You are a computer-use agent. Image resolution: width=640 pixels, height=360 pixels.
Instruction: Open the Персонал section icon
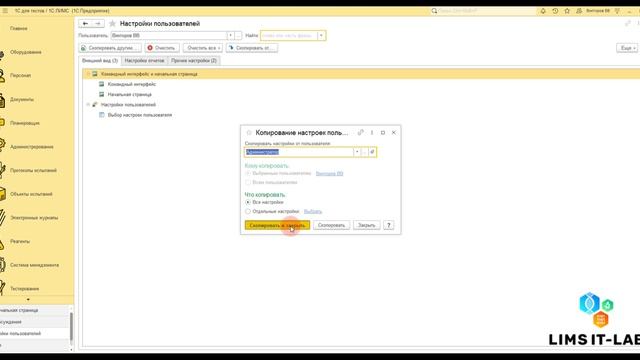tap(2, 76)
